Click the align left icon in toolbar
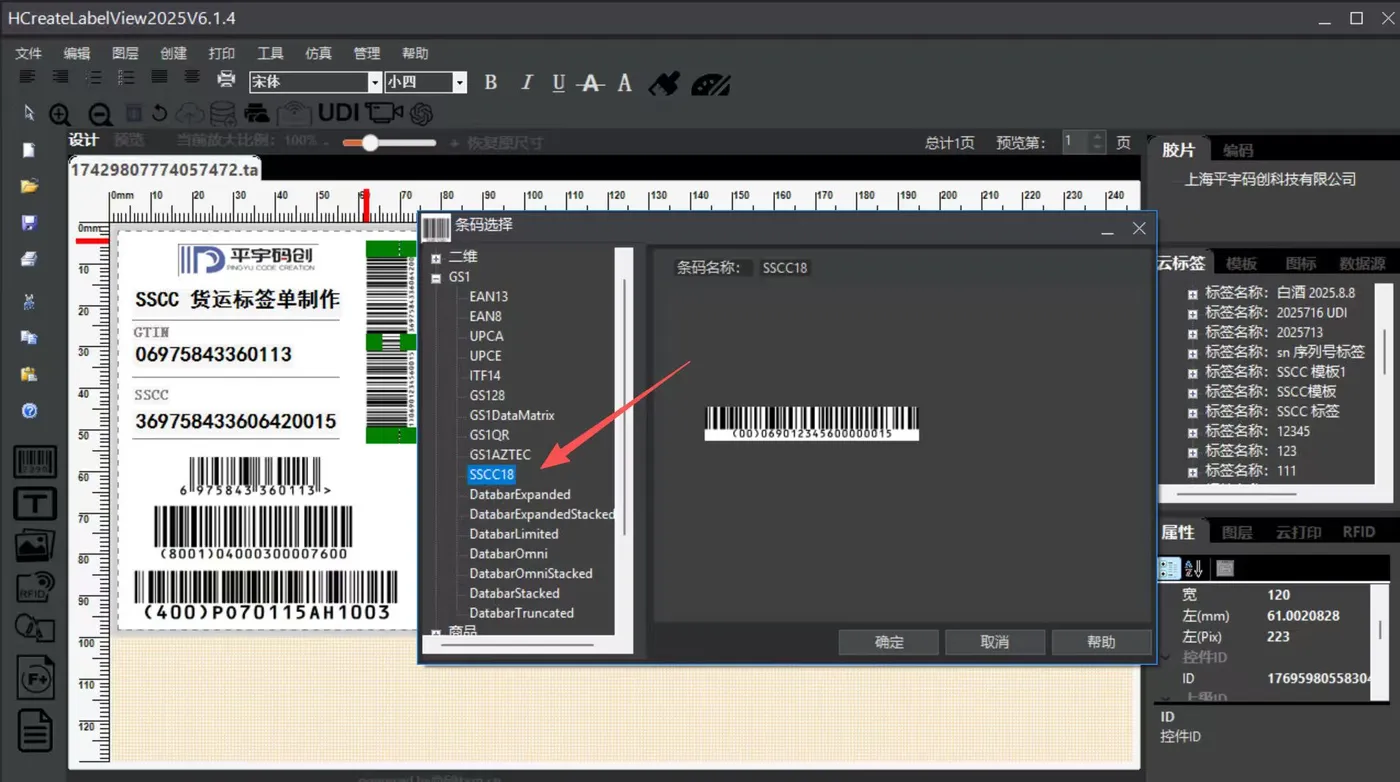Screen dimensions: 1400x782 (27, 77)
